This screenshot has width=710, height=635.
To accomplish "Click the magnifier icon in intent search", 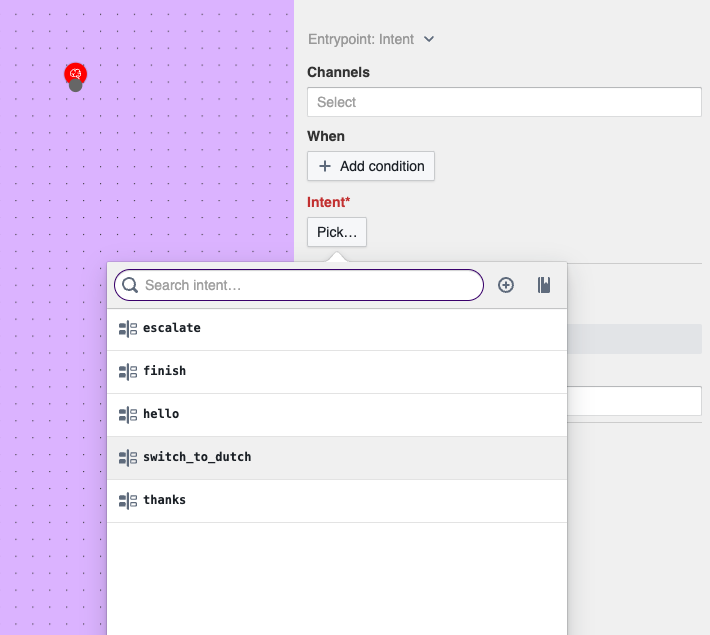I will [x=130, y=285].
